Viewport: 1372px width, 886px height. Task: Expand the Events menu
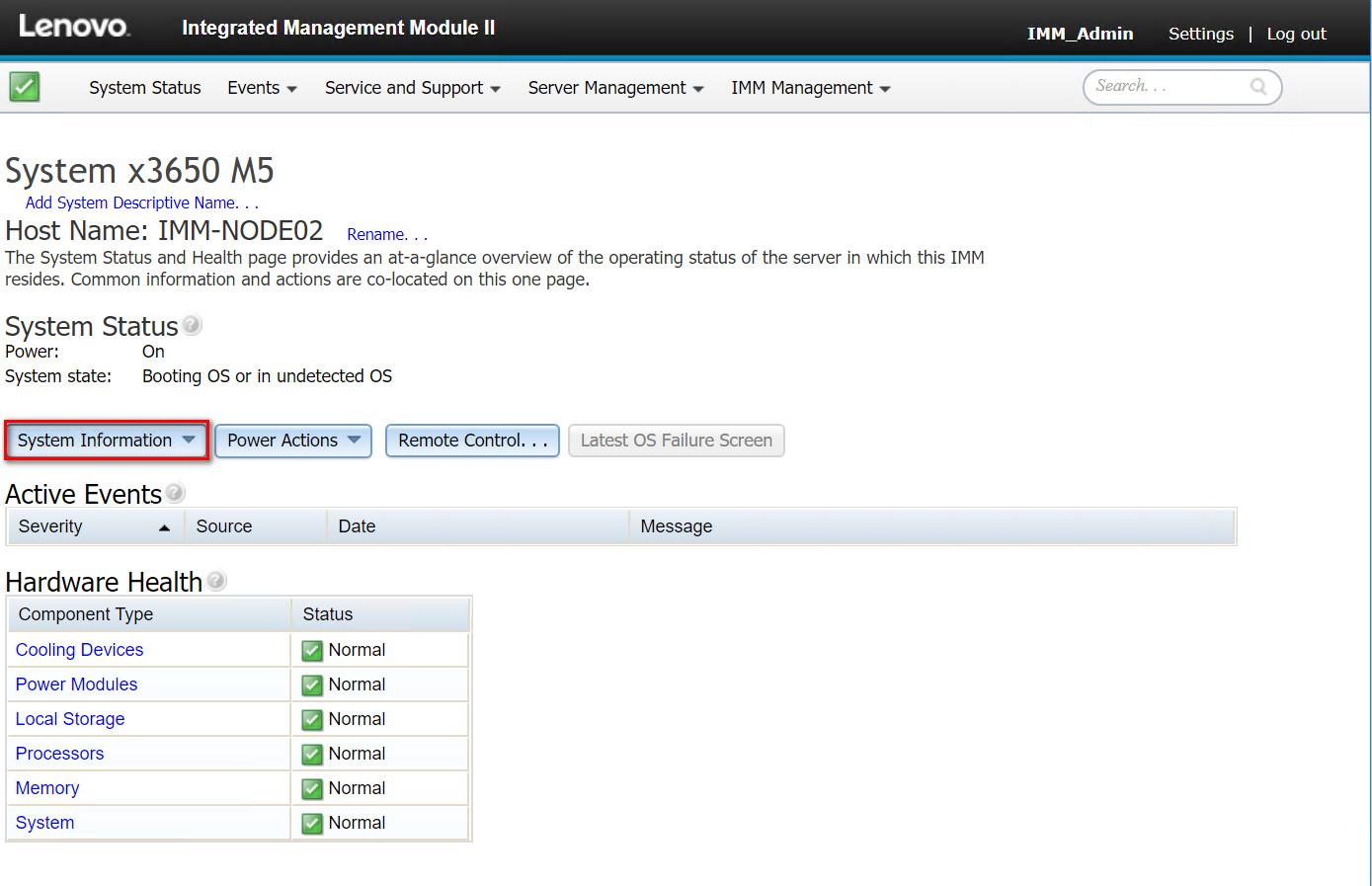tap(262, 88)
